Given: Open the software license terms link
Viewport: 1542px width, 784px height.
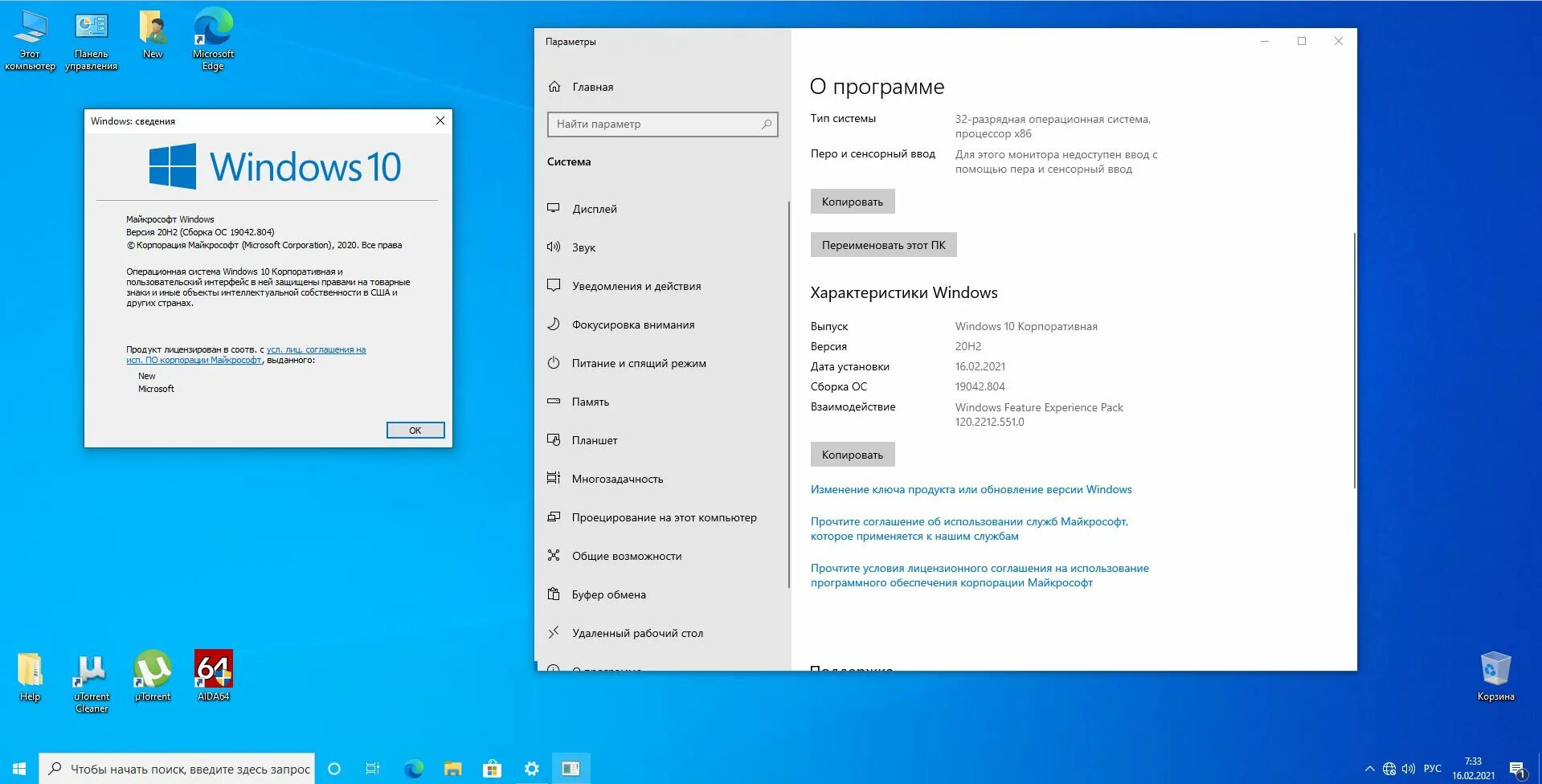Looking at the screenshot, I should click(980, 575).
